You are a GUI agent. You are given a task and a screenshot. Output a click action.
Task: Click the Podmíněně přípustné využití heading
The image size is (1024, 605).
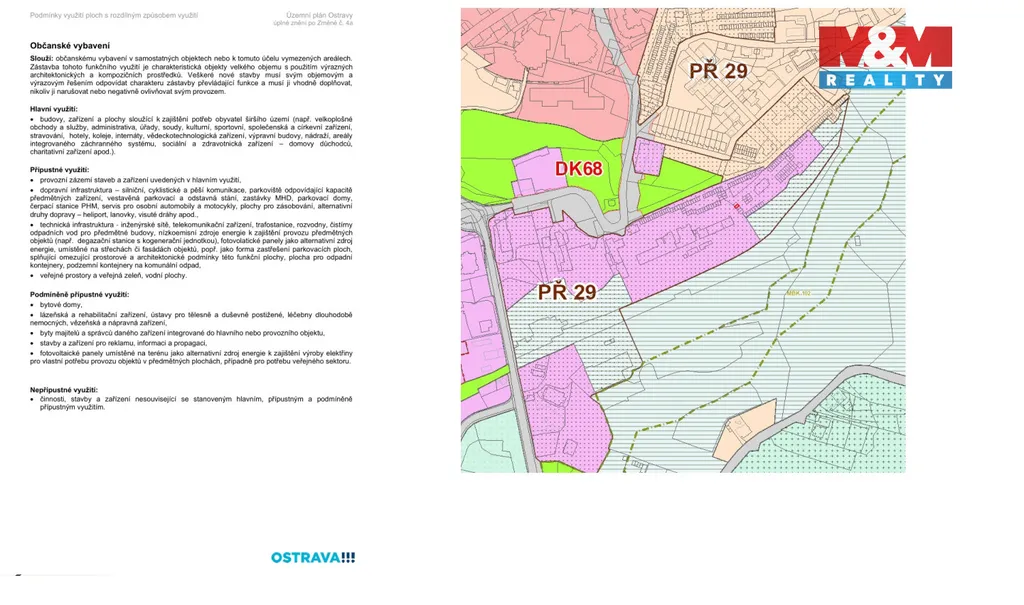79,295
